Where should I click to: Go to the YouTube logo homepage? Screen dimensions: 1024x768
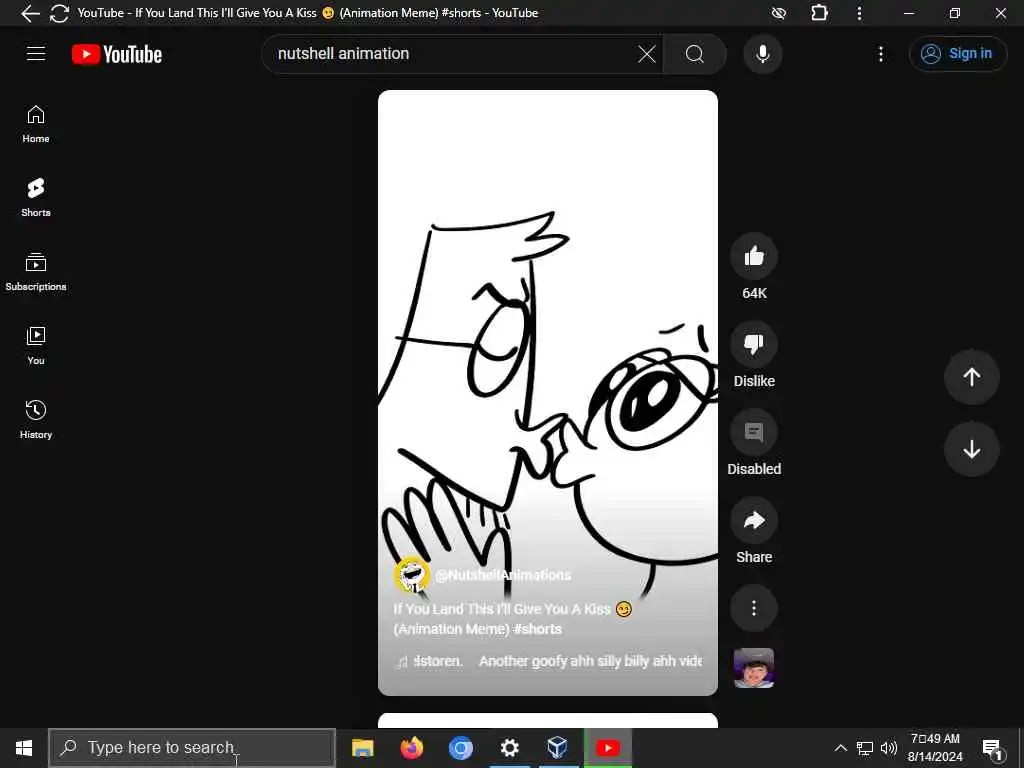(x=117, y=54)
